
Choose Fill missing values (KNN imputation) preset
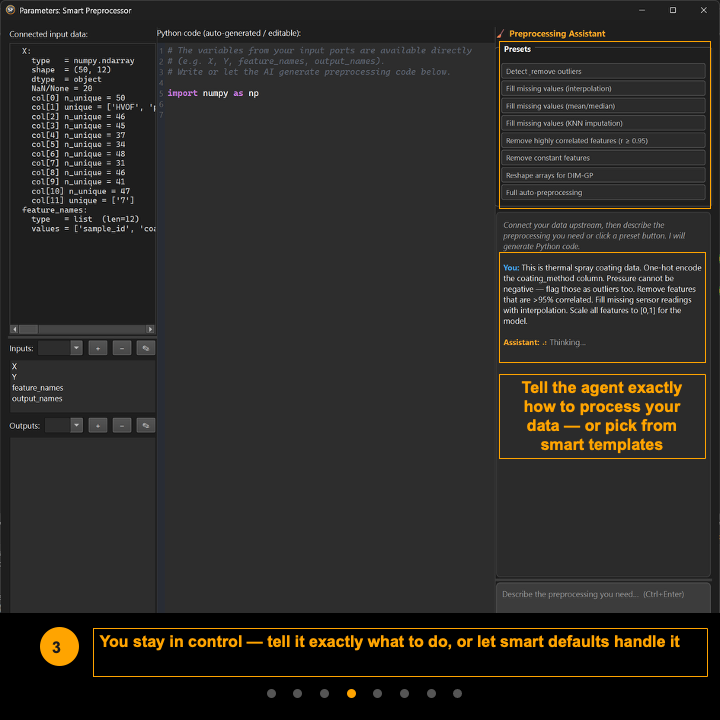click(603, 123)
